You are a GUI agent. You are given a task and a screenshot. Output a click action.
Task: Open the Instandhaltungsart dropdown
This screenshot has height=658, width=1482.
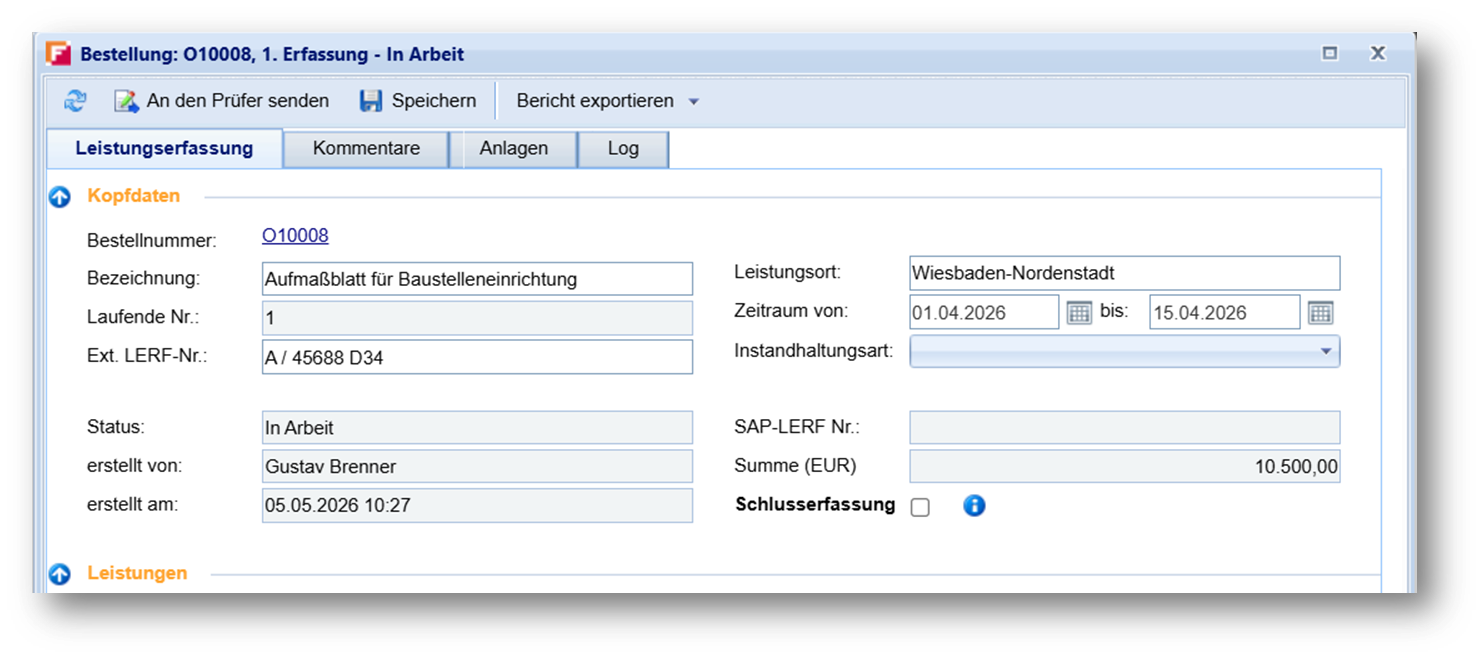pos(1125,351)
